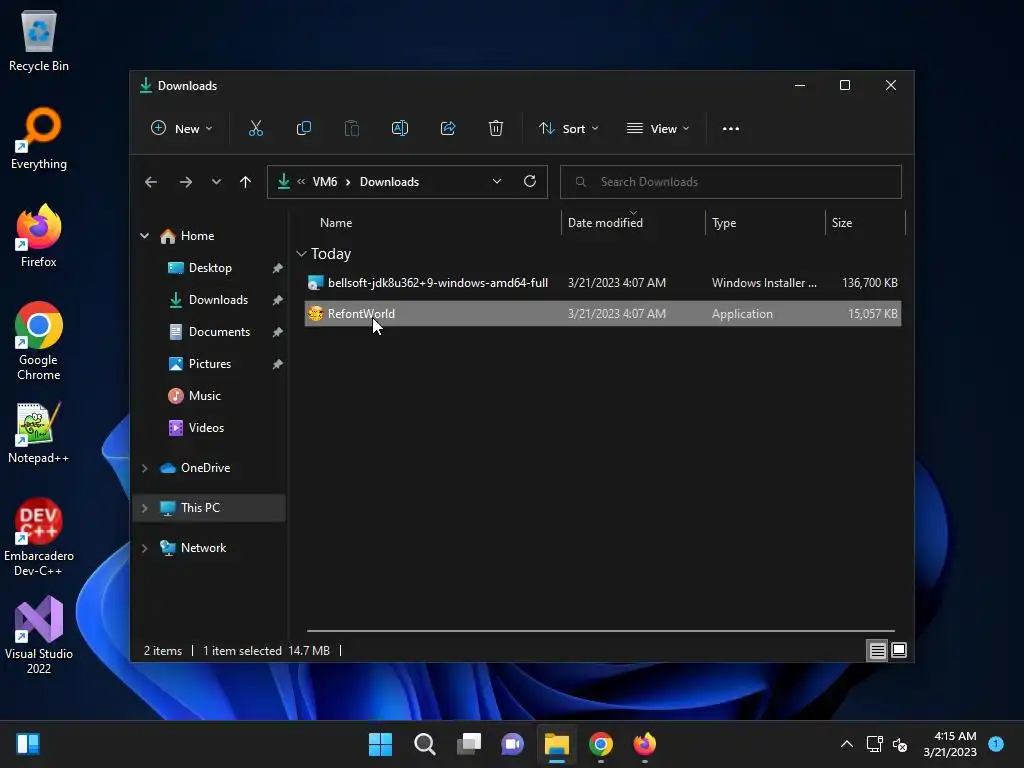The height and width of the screenshot is (768, 1024).
Task: Click the Cut scissors icon
Action: [256, 129]
